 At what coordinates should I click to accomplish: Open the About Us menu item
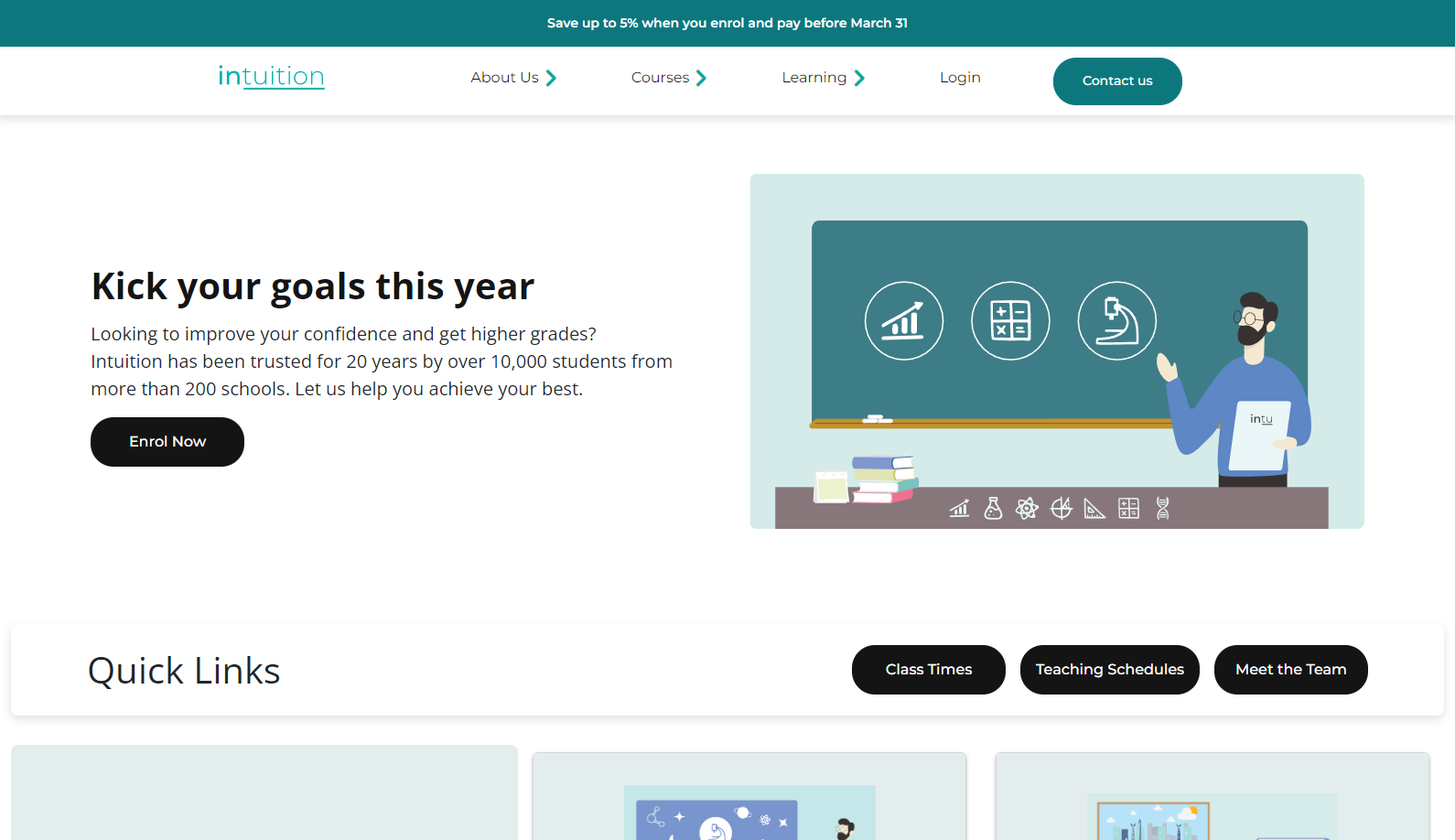tap(504, 78)
